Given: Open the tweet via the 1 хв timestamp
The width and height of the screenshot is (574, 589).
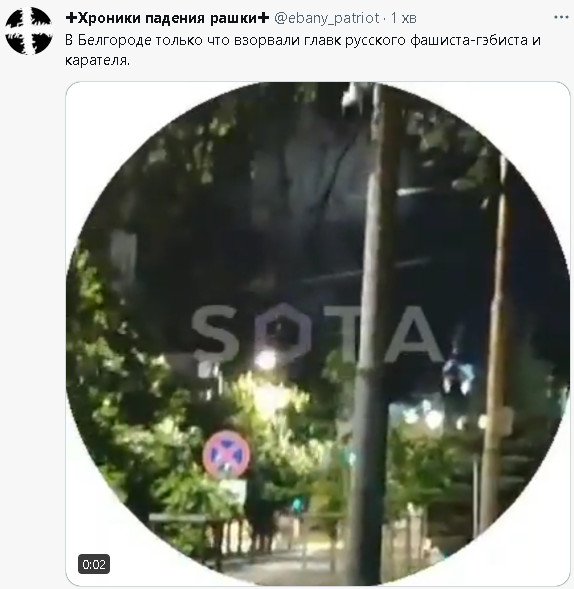Looking at the screenshot, I should (x=404, y=18).
